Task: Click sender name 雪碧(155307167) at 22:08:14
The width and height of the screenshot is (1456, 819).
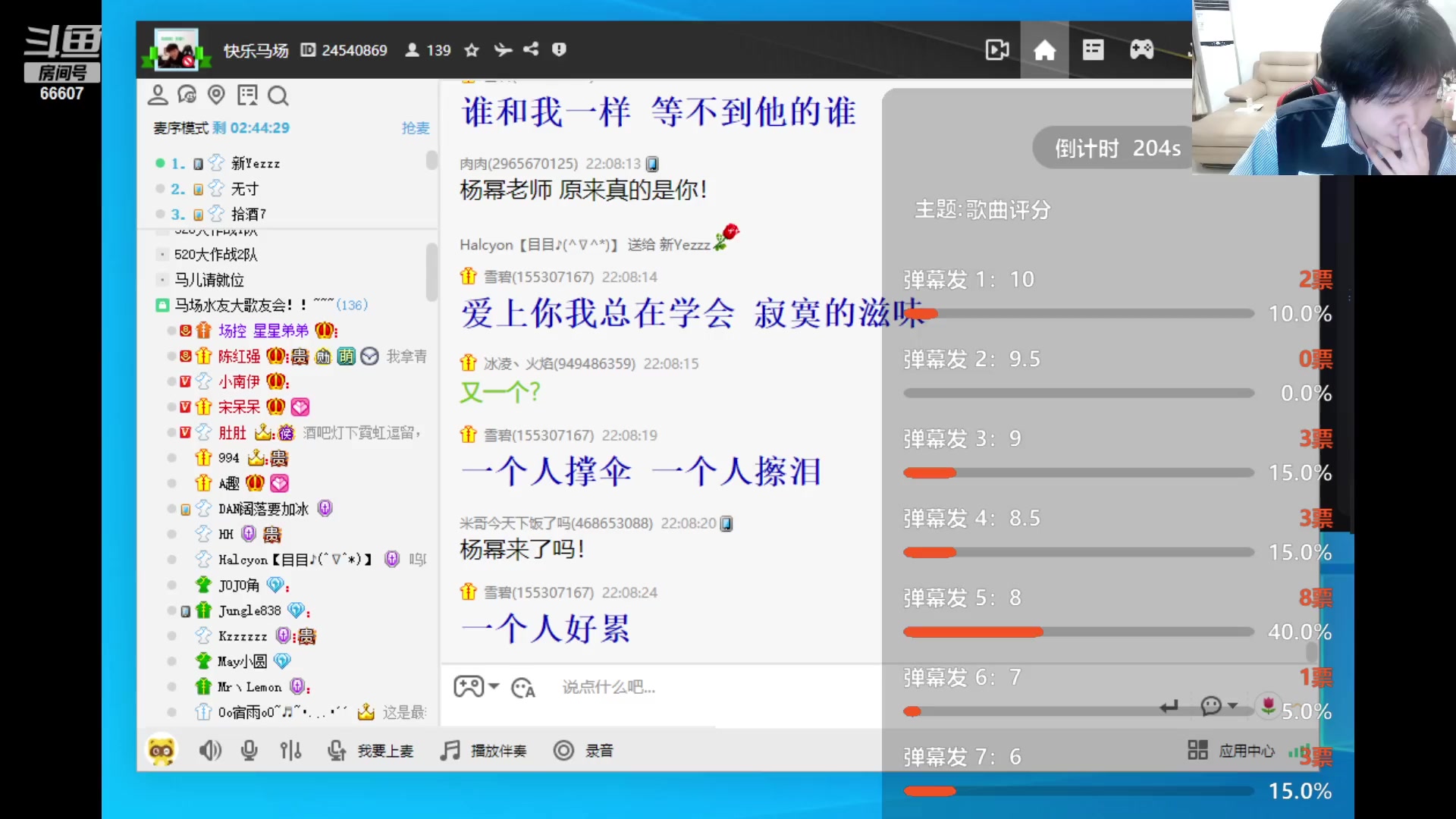Action: point(538,277)
